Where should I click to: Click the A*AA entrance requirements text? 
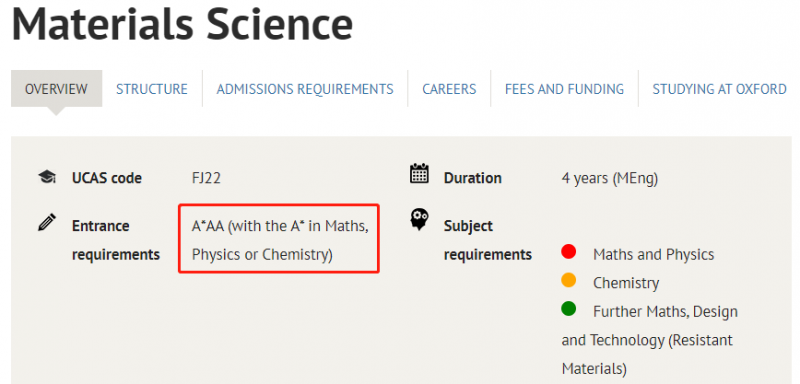(280, 240)
